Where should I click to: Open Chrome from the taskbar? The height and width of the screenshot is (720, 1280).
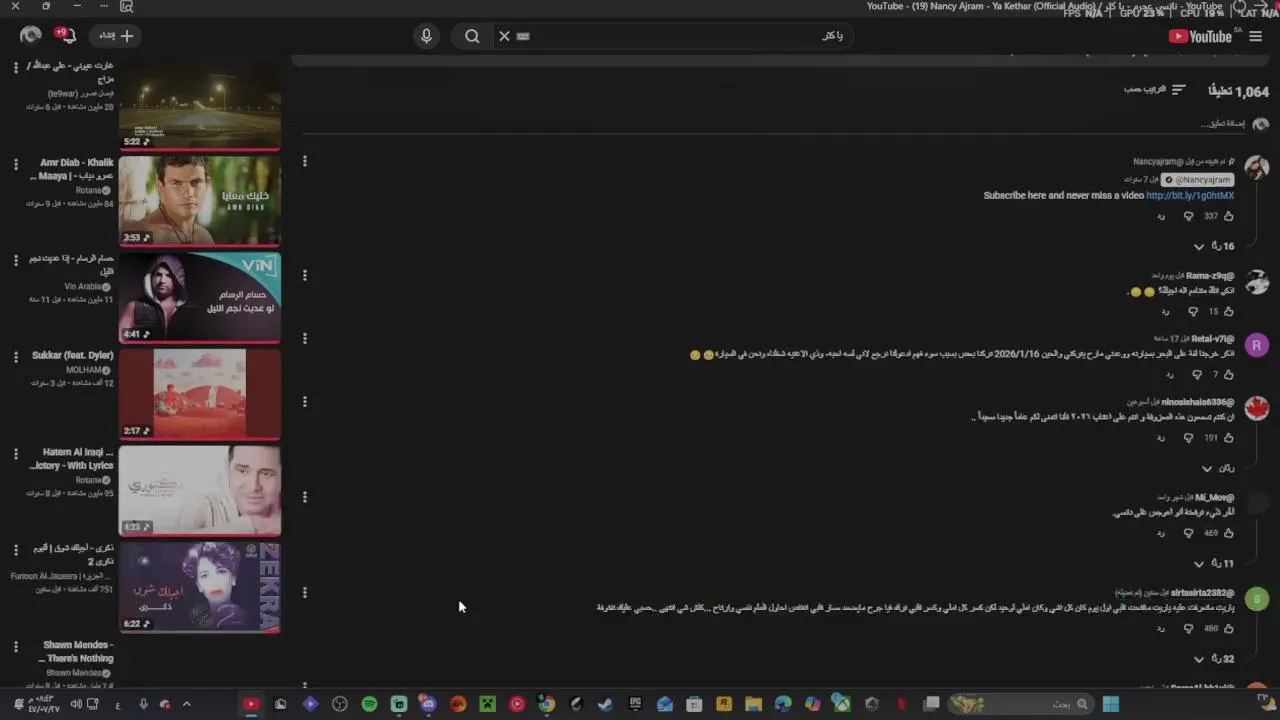tap(546, 704)
